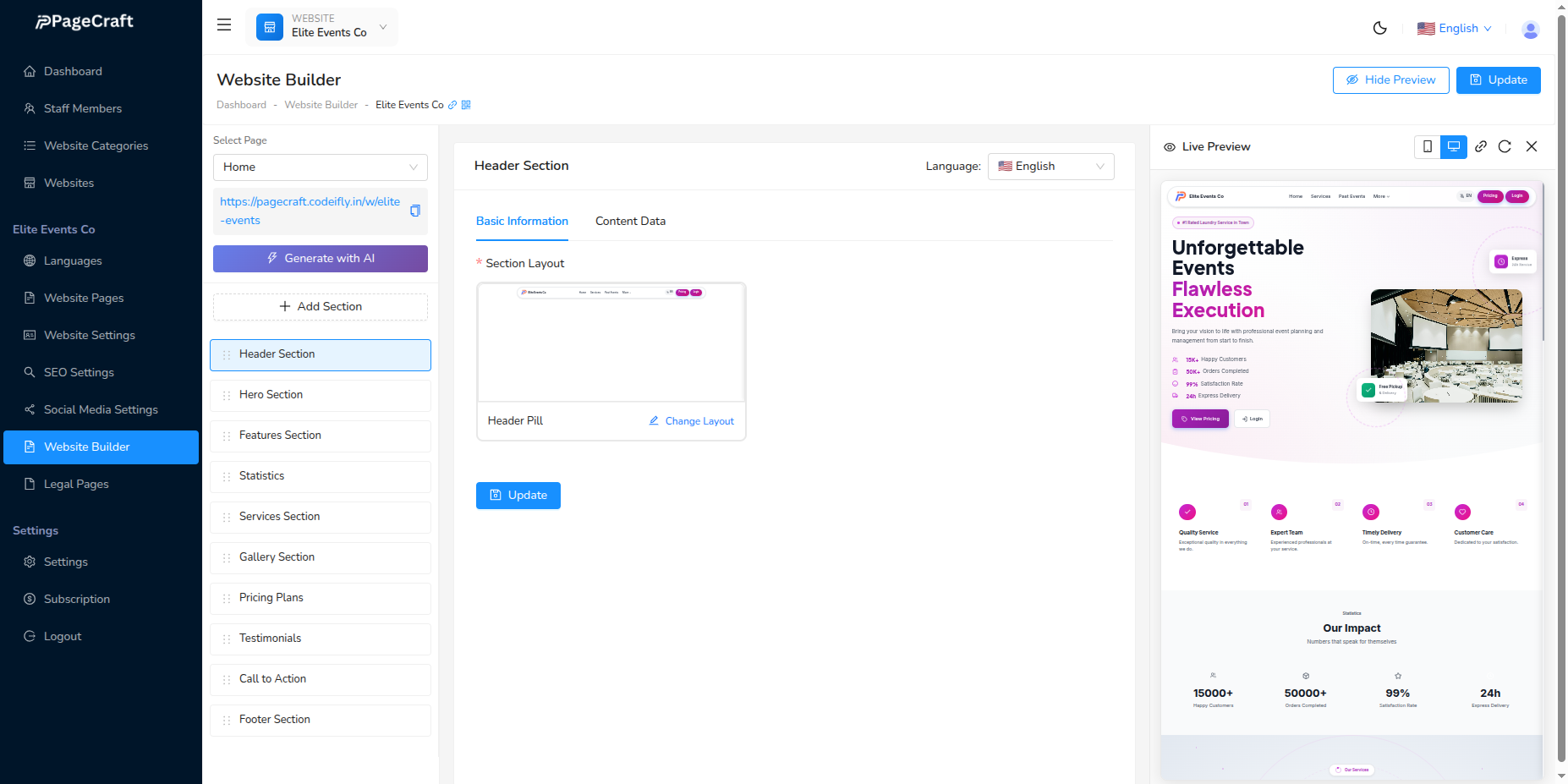The width and height of the screenshot is (1568, 784).
Task: Open the QR code icon in the breadcrumb
Action: point(465,105)
